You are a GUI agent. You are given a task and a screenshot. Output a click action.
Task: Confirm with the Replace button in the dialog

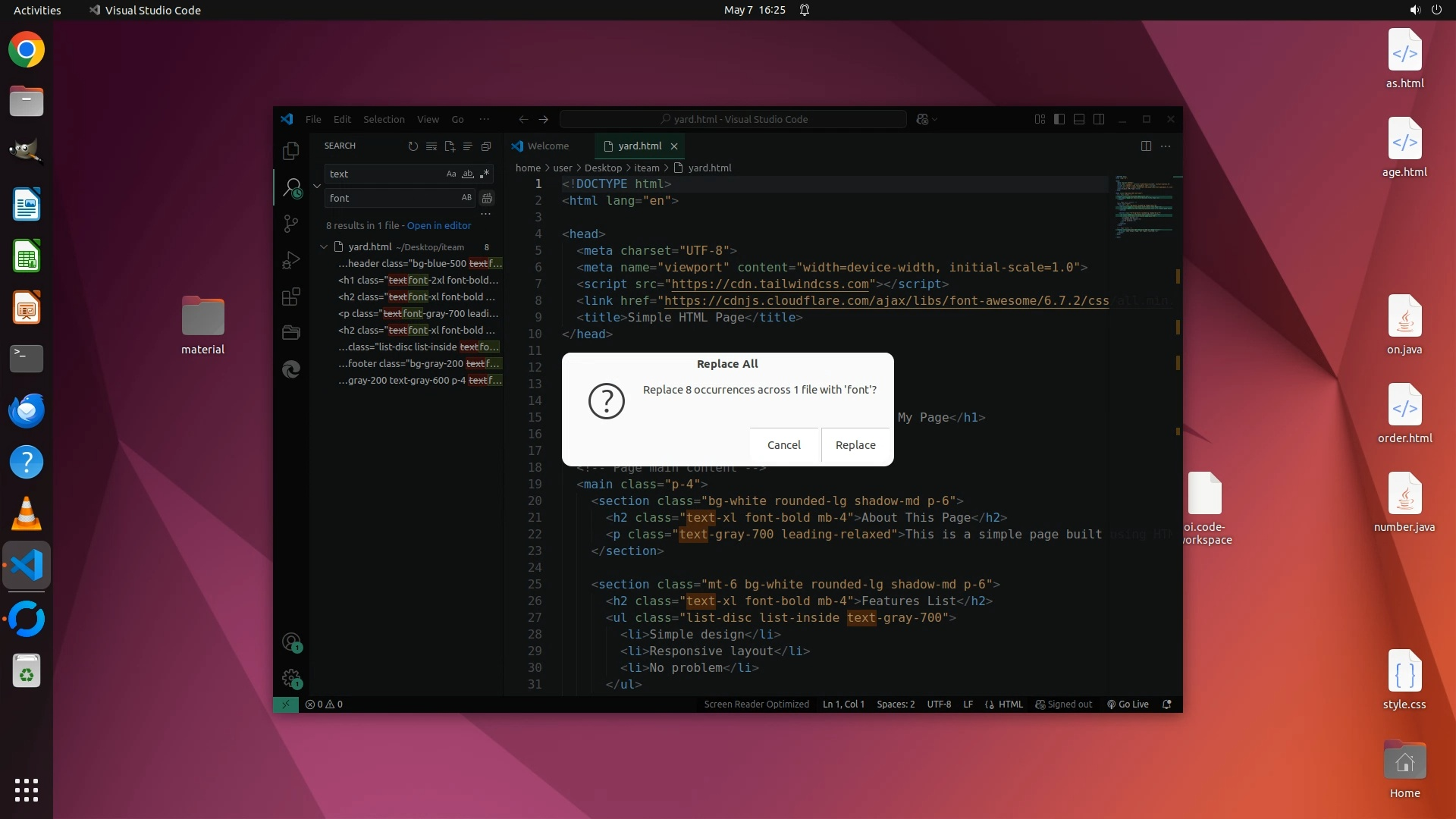click(x=855, y=445)
